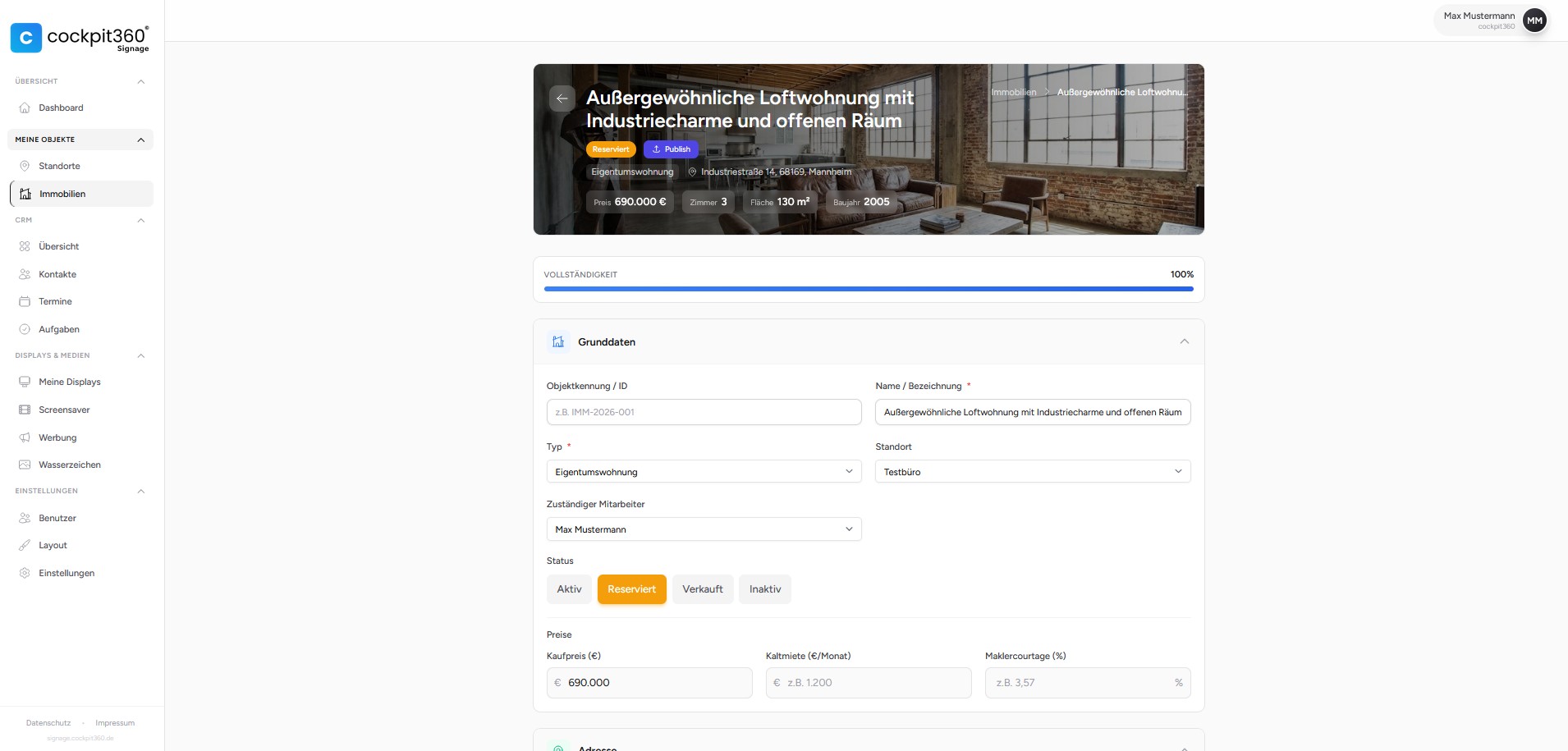Click the Vollständigkeit progress bar
Screen dimensions: 1568x751
[869, 289]
